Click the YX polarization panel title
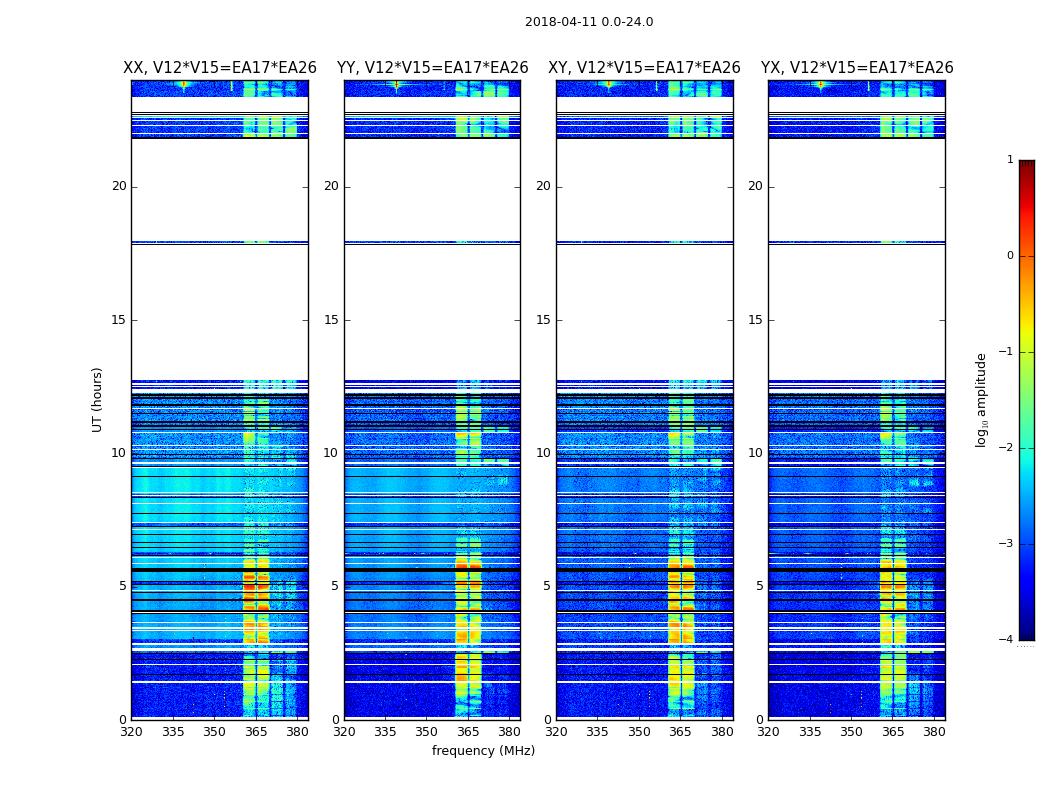The image size is (1050, 800). pos(857,68)
